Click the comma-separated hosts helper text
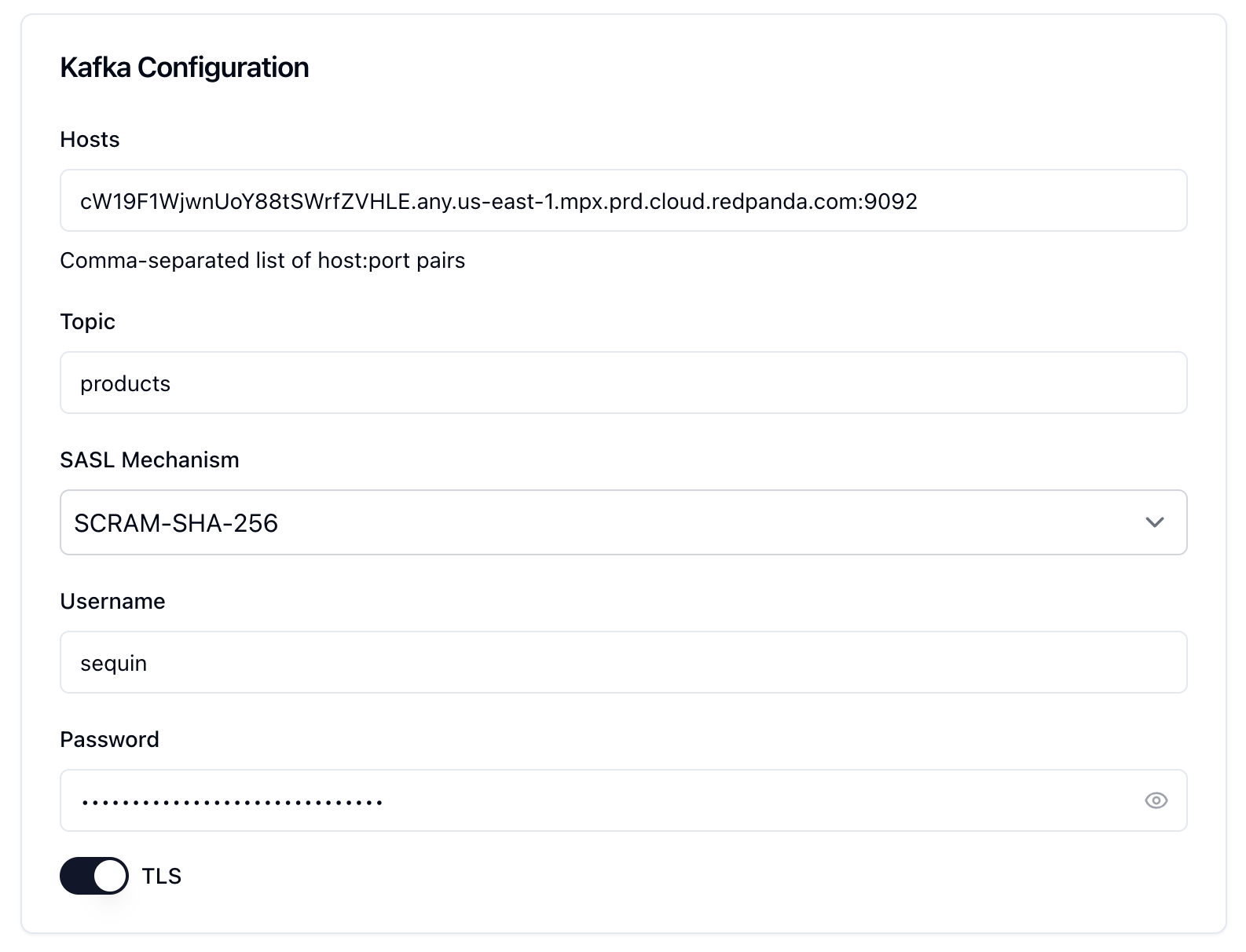The height and width of the screenshot is (952, 1246). point(262,260)
